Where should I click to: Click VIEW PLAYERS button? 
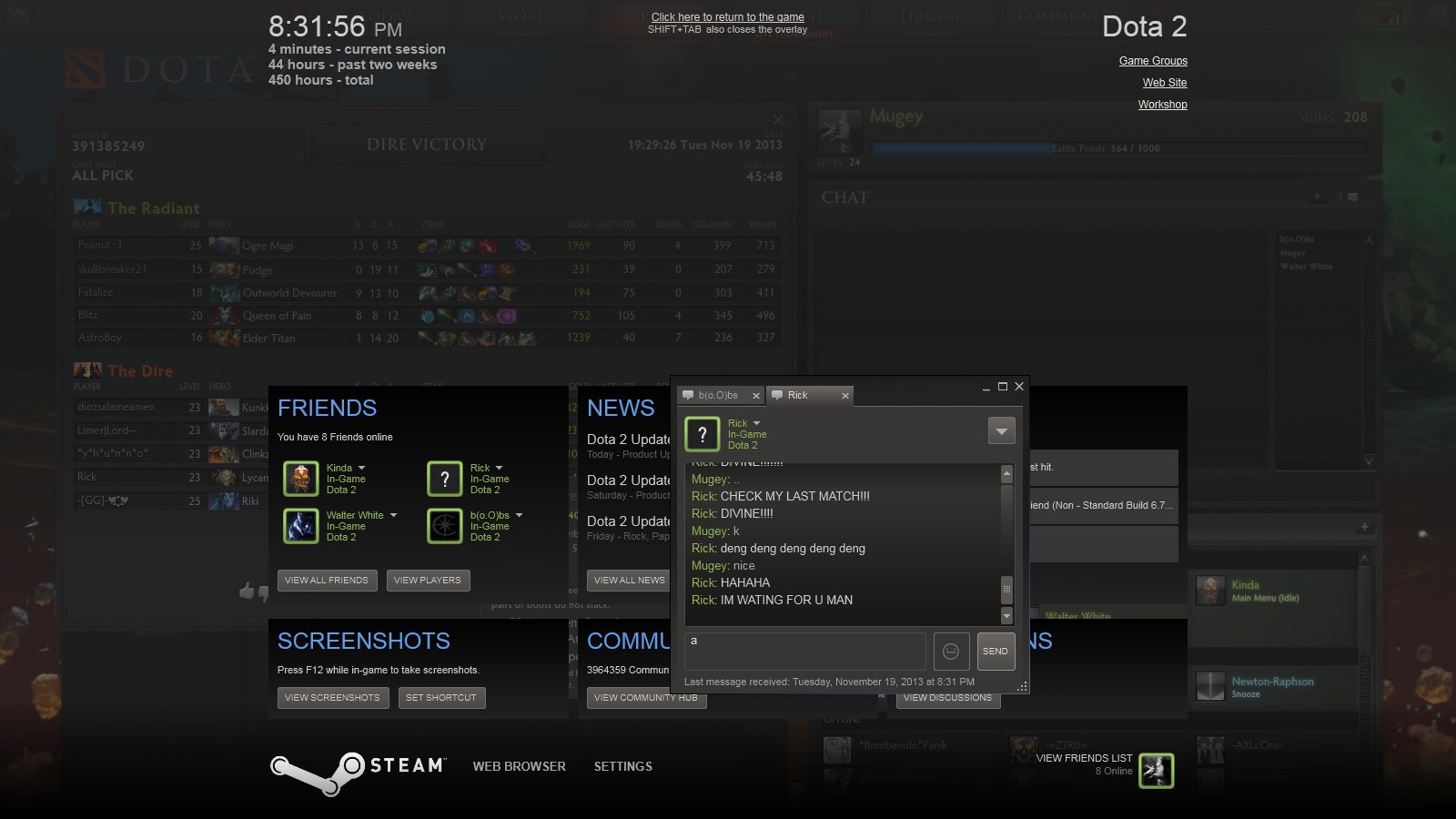428,581
